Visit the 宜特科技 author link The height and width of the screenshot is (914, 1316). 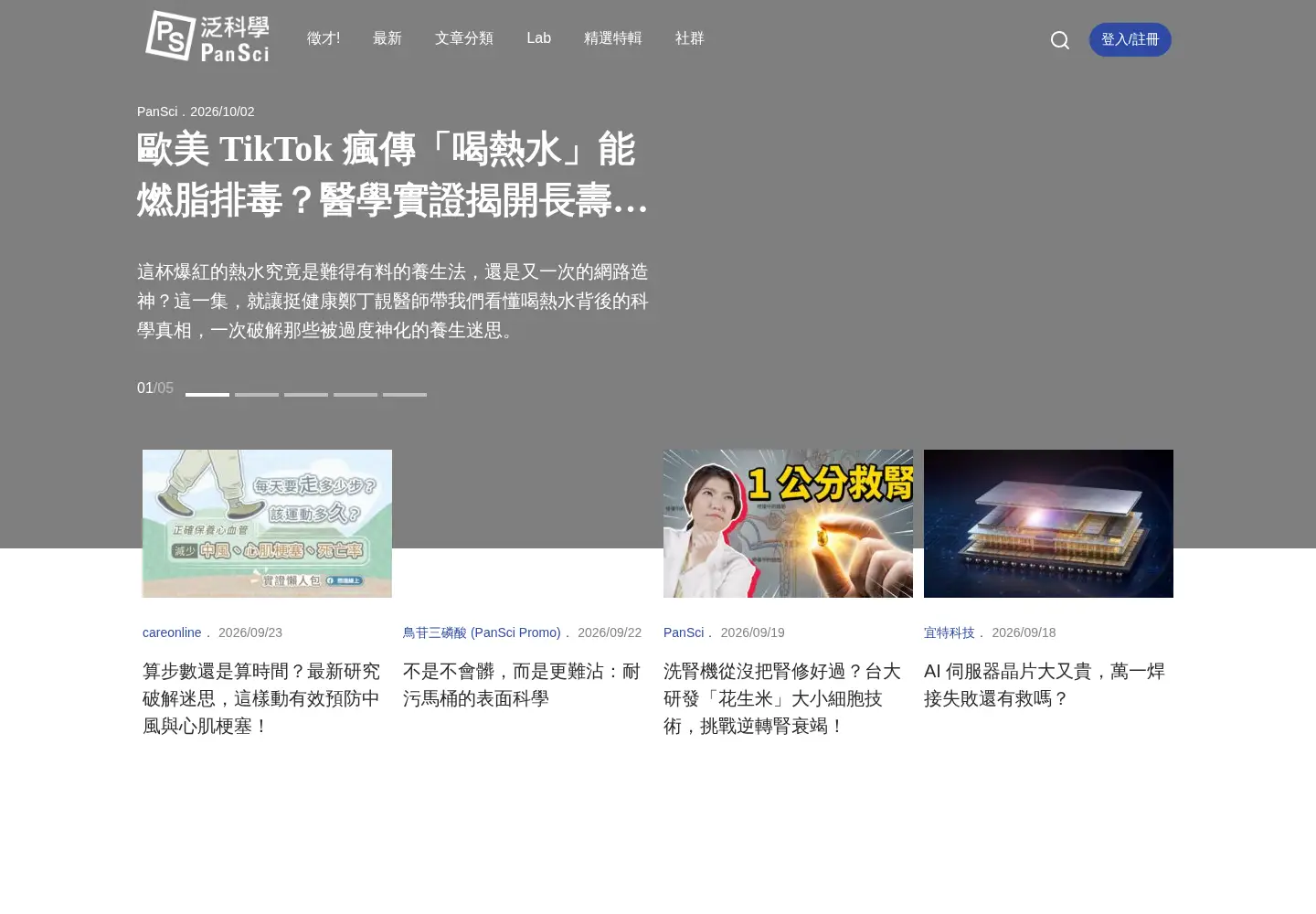point(950,632)
